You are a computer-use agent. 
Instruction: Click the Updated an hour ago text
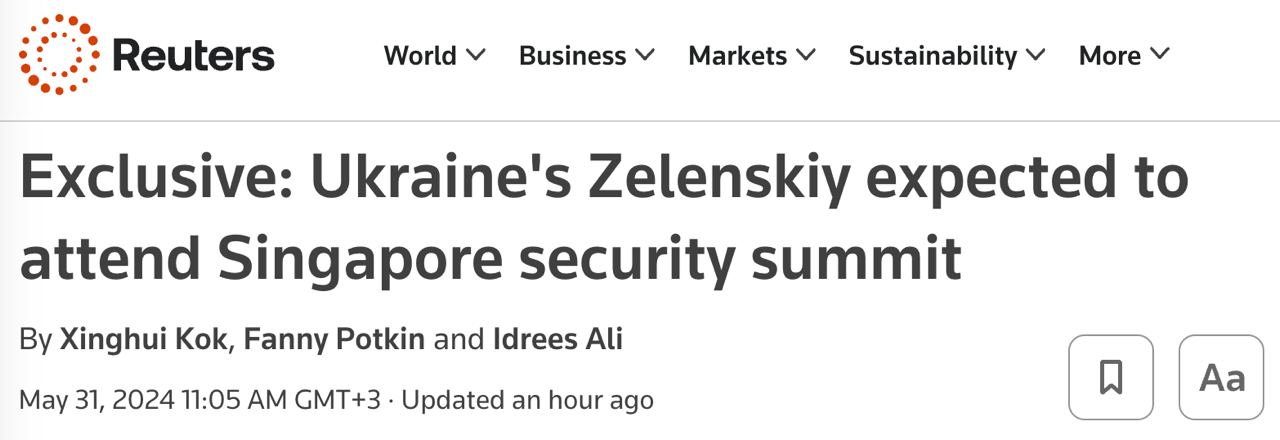coord(527,400)
